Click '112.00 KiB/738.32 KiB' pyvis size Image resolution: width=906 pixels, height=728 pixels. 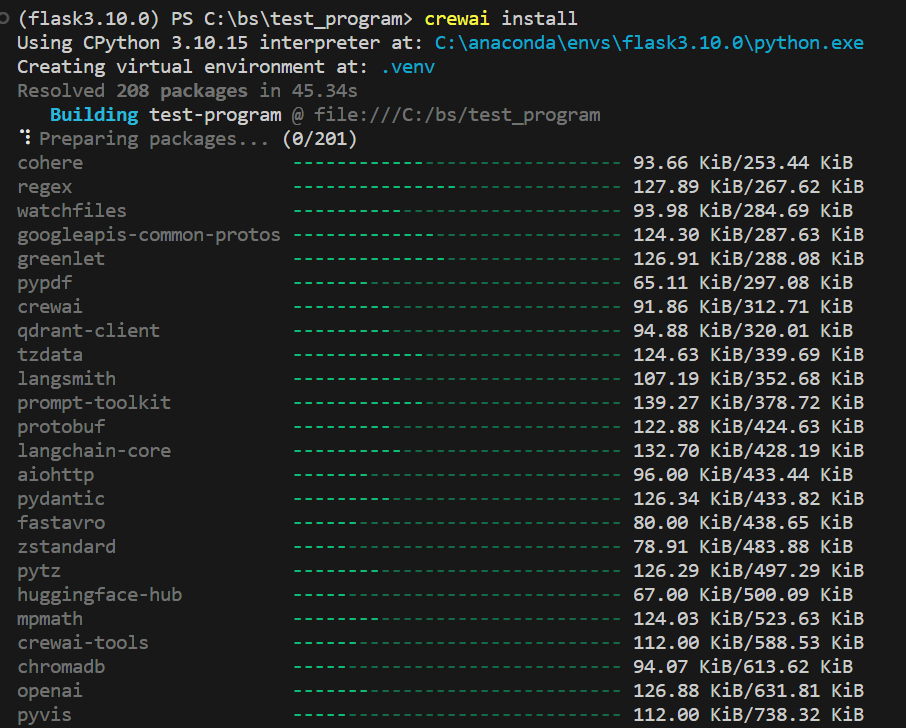(x=748, y=715)
